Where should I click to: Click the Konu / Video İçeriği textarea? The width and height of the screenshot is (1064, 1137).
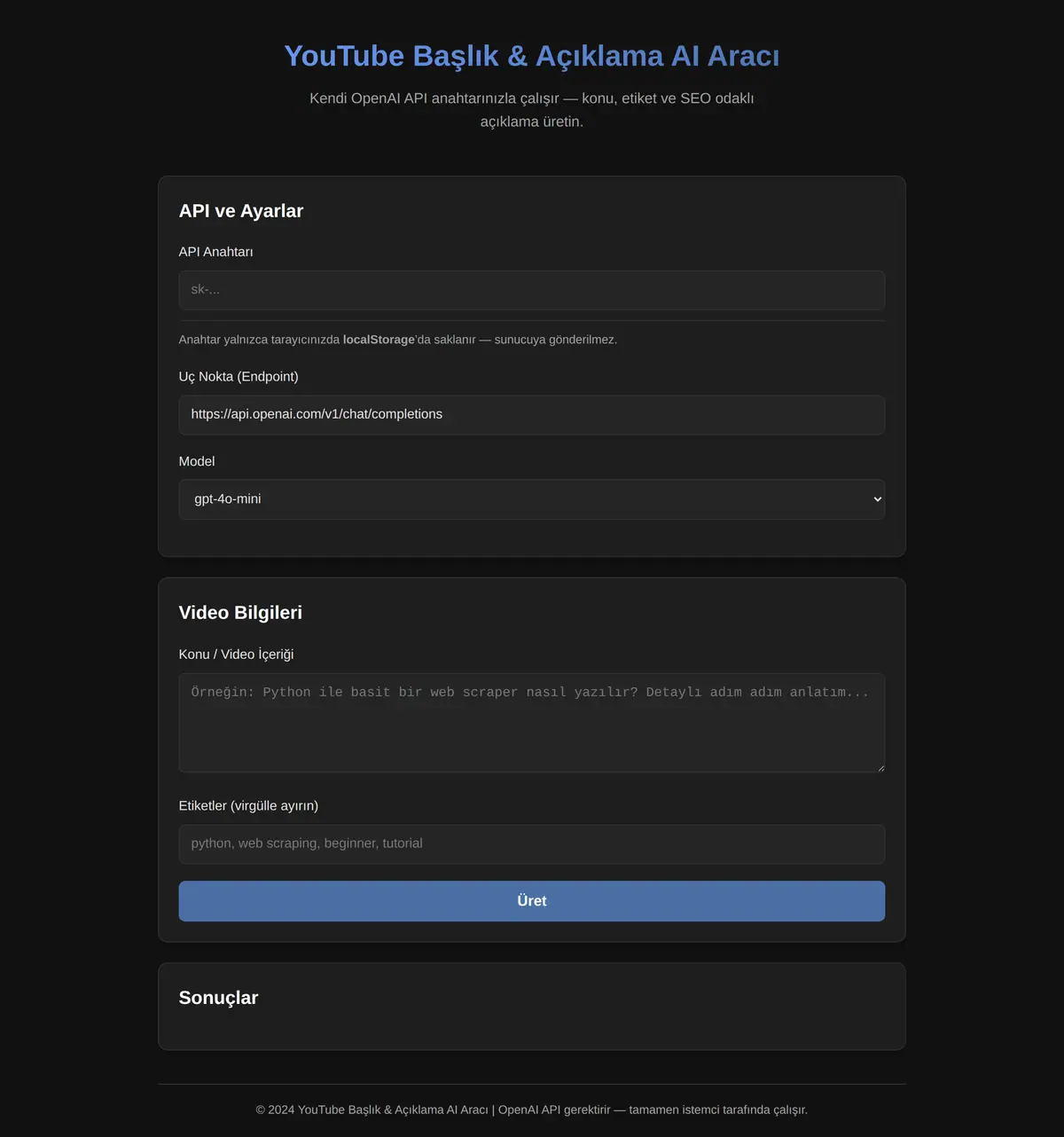click(x=531, y=723)
